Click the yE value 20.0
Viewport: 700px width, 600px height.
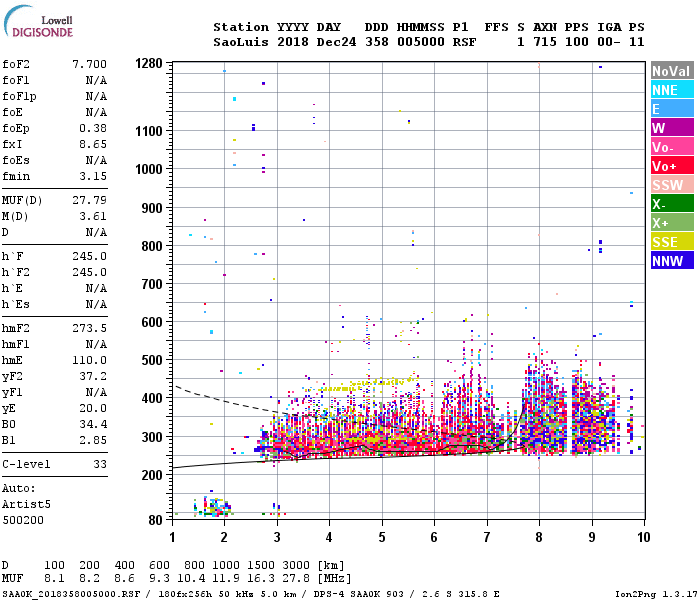(93, 408)
